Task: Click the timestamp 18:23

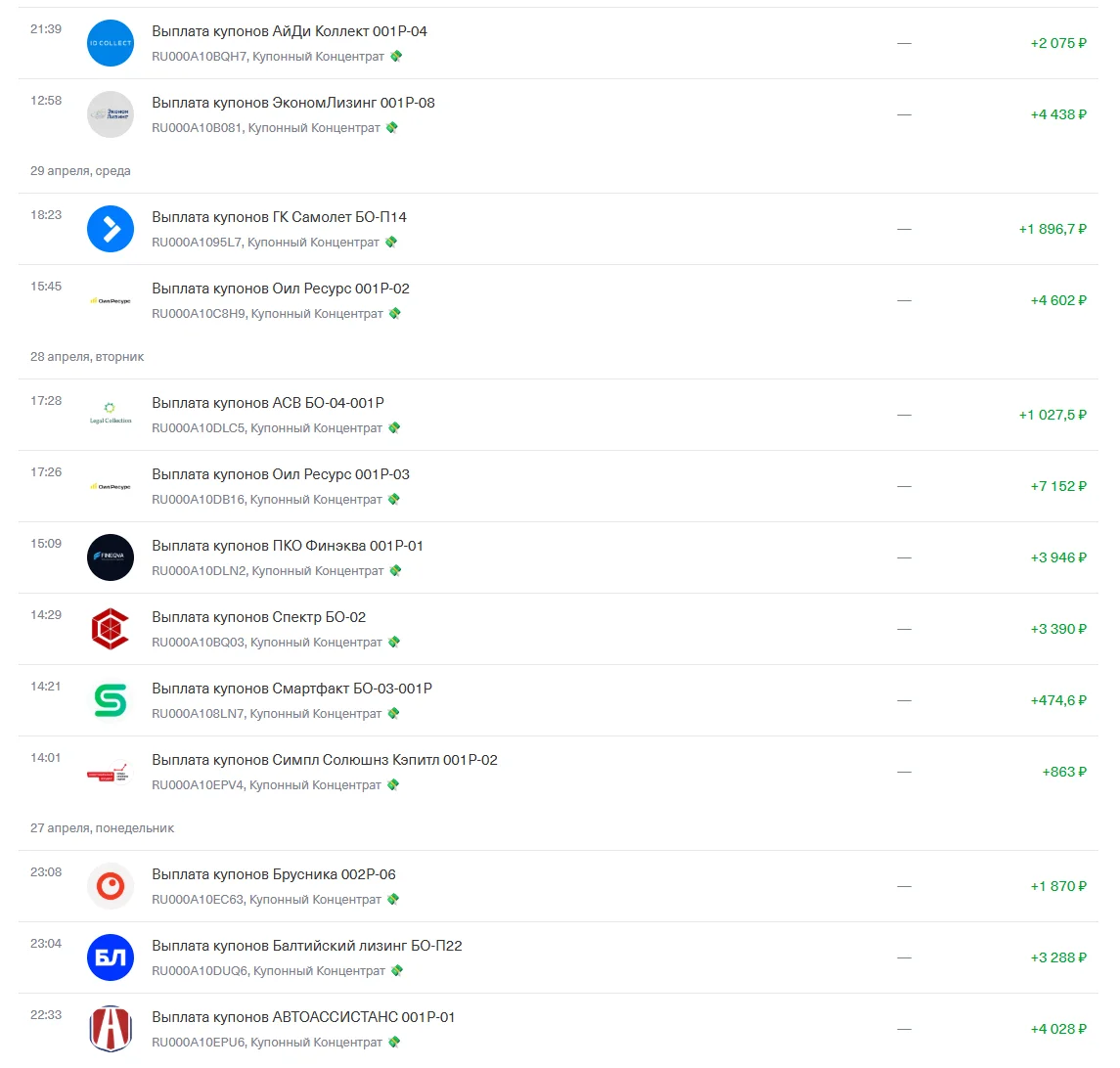Action: (46, 215)
